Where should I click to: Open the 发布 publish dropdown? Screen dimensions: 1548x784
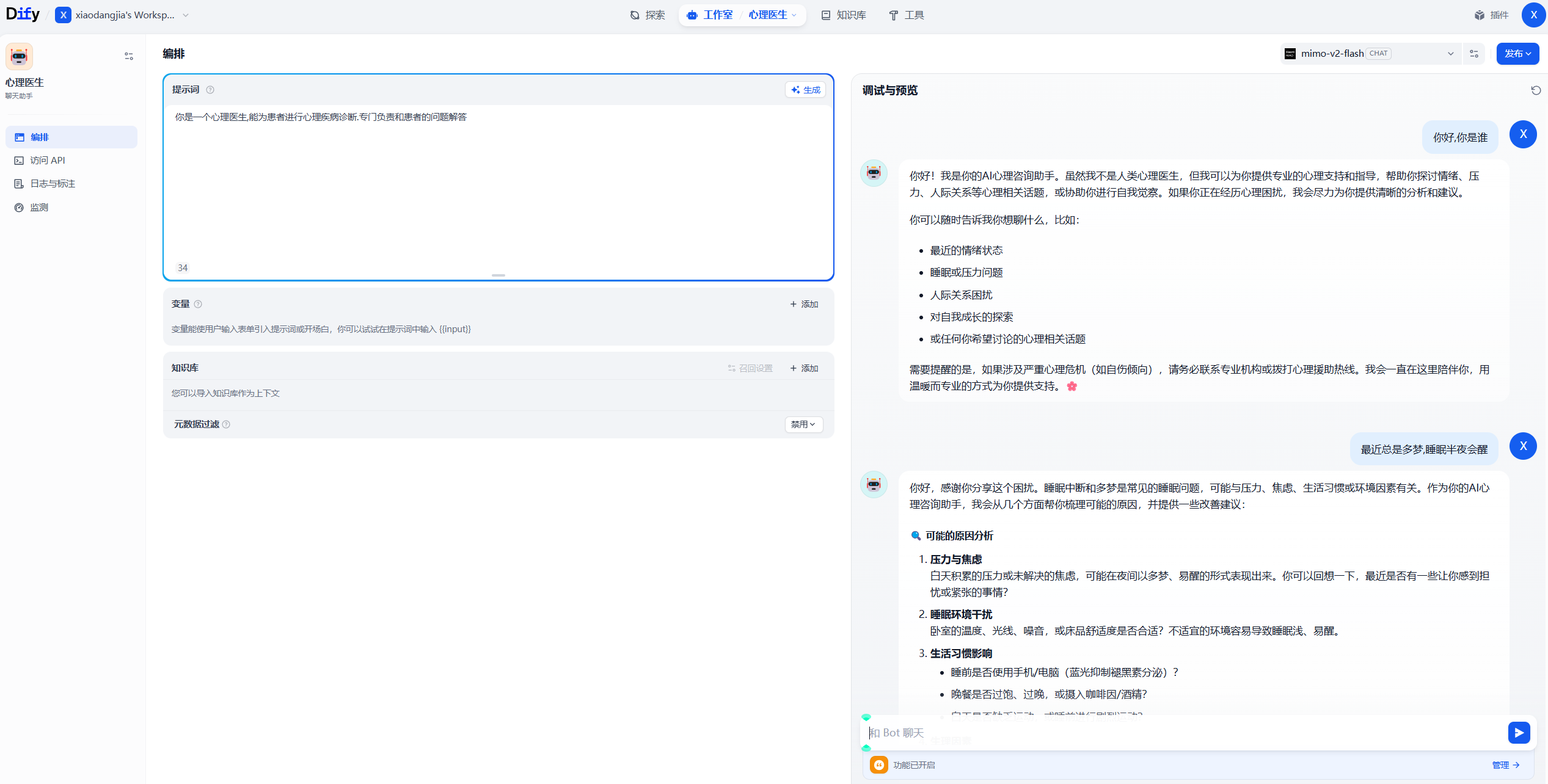(x=1517, y=54)
